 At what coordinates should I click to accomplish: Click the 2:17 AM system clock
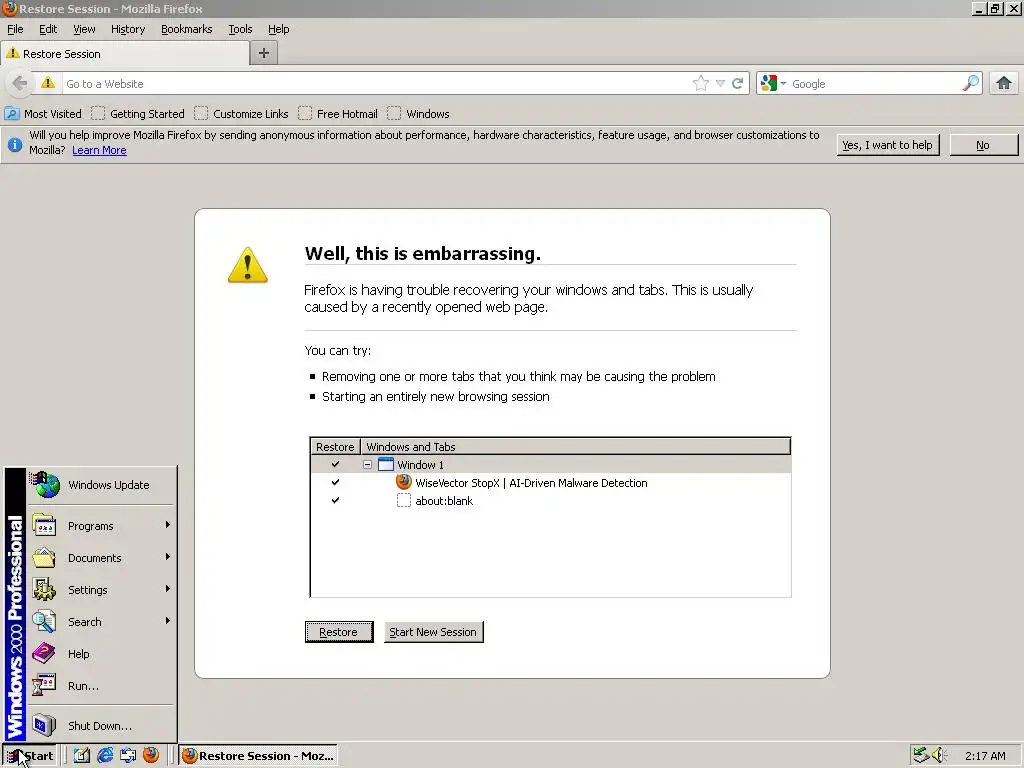(985, 756)
